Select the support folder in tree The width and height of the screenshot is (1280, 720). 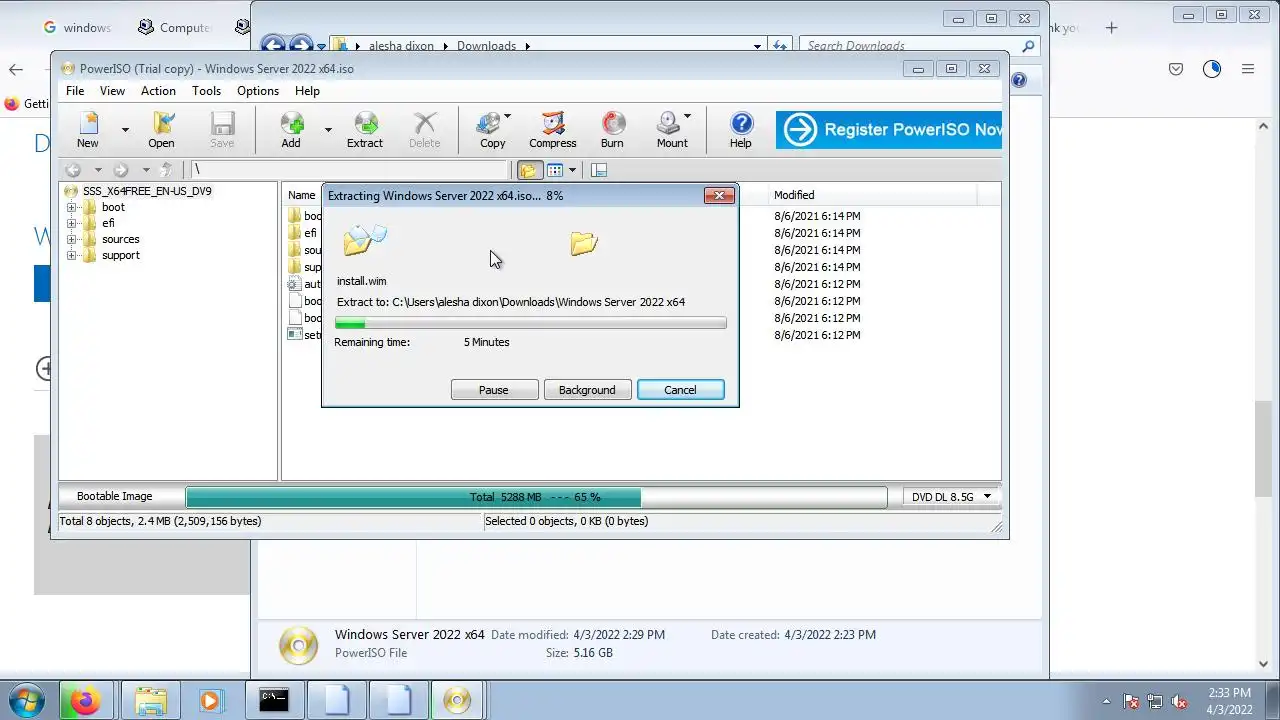pos(120,255)
